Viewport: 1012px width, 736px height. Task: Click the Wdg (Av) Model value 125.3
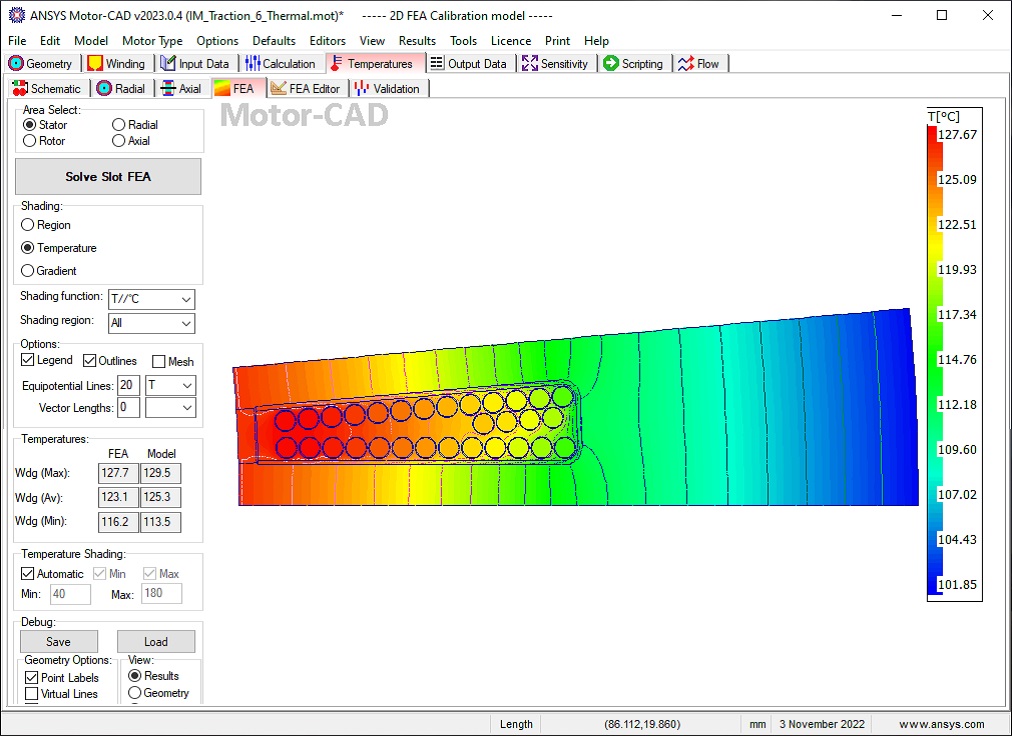coord(160,497)
